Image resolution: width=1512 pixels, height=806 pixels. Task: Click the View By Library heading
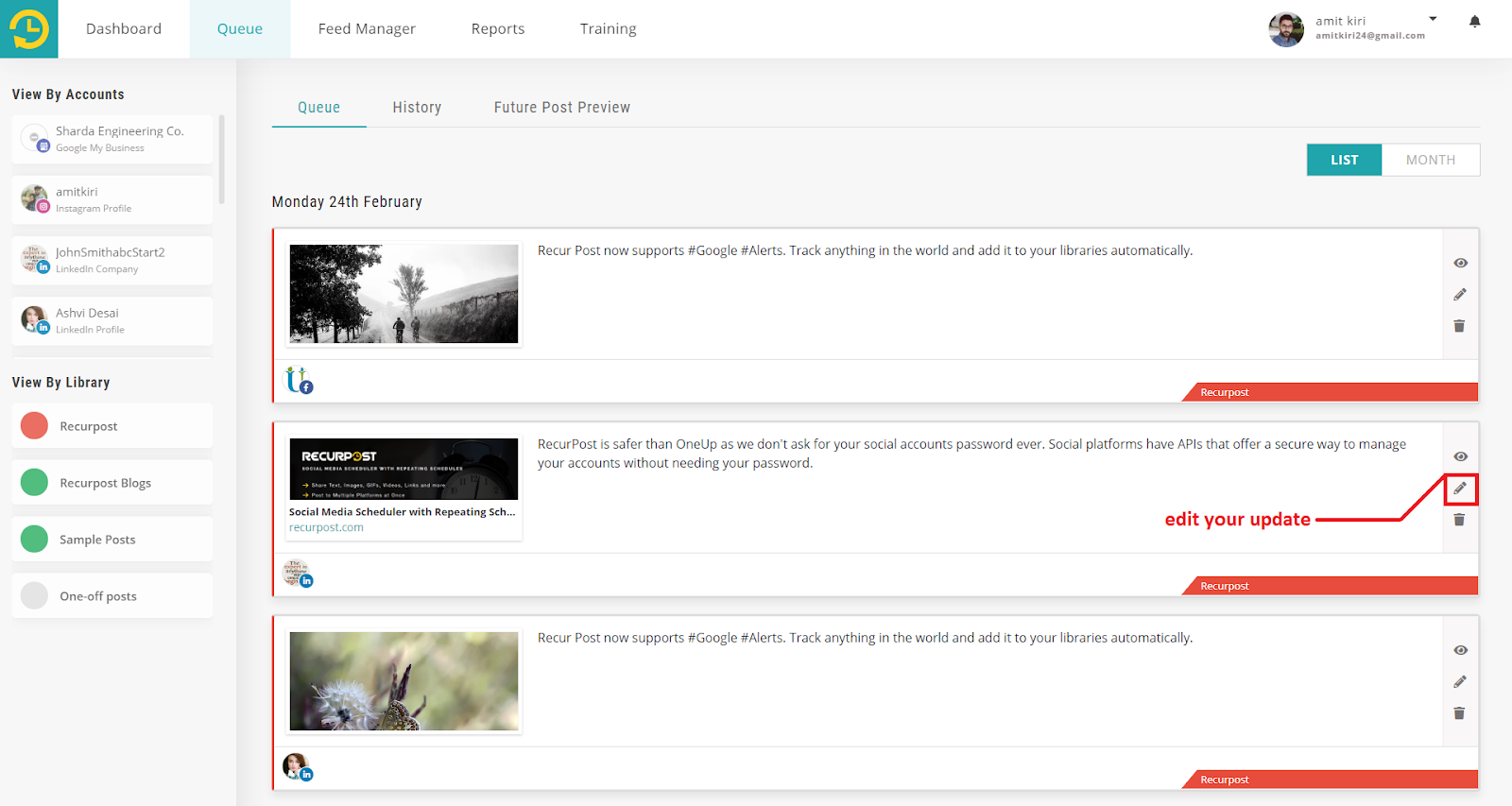[x=61, y=383]
